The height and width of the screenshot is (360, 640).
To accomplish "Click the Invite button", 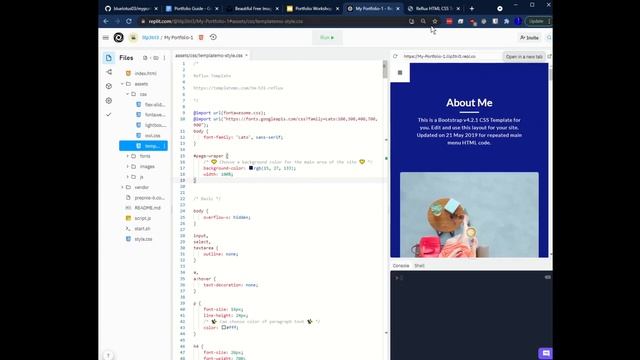I will (529, 38).
